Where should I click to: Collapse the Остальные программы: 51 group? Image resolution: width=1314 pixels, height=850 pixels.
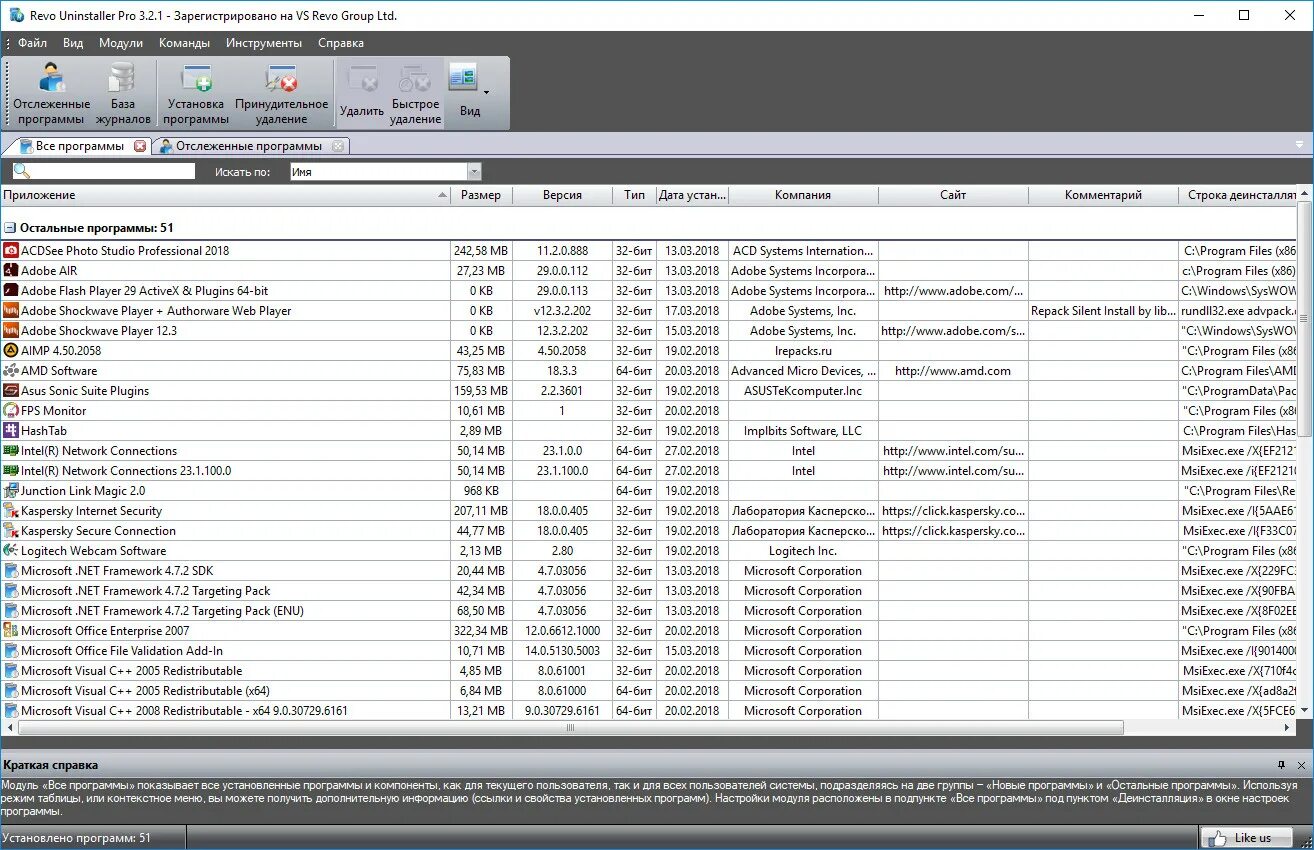click(10, 228)
